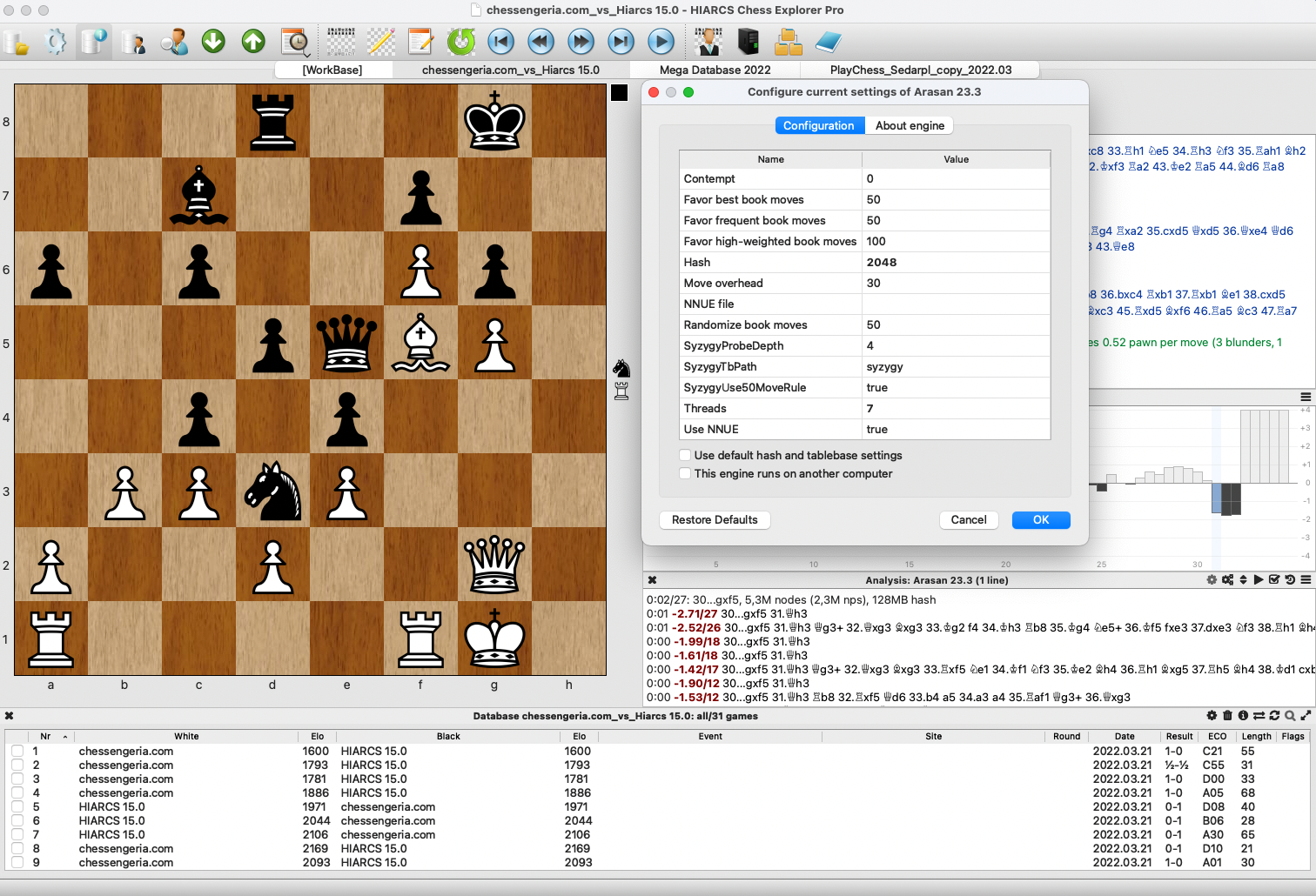The width and height of the screenshot is (1316, 896).
Task: Check This engine runs on another computer
Action: [686, 473]
